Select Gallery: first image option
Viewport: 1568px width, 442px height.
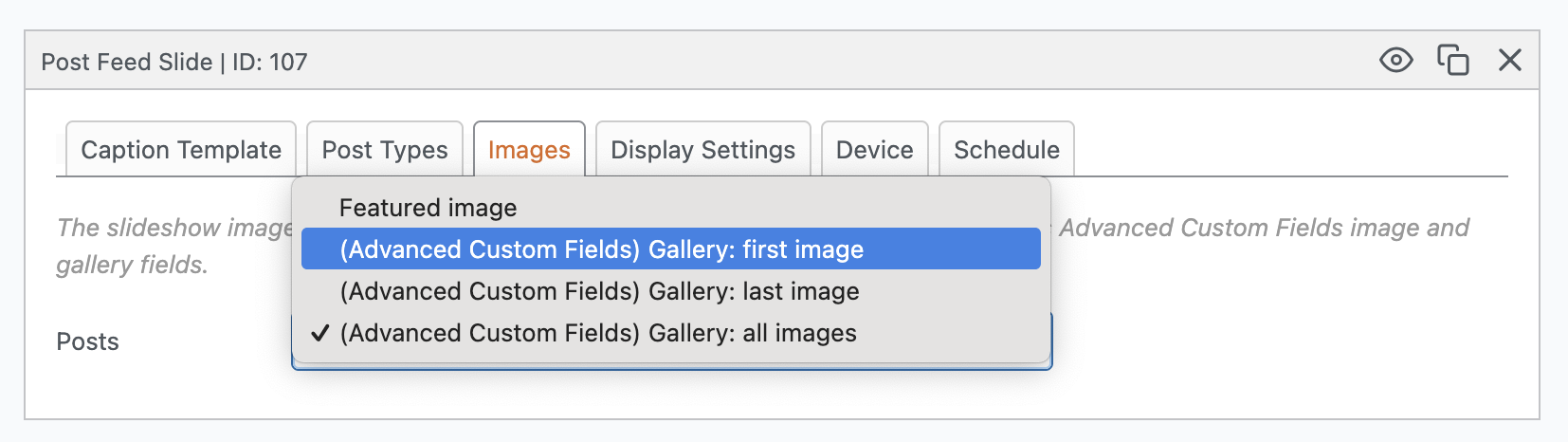tap(601, 249)
